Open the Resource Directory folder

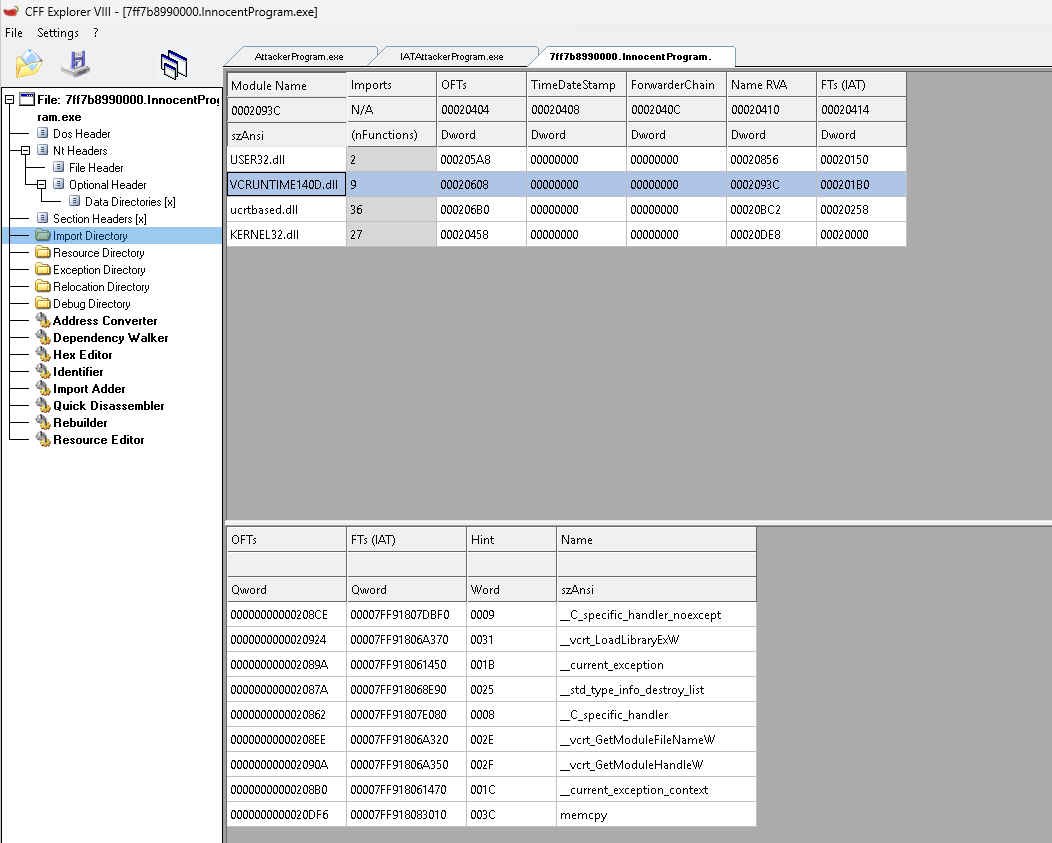tap(99, 253)
